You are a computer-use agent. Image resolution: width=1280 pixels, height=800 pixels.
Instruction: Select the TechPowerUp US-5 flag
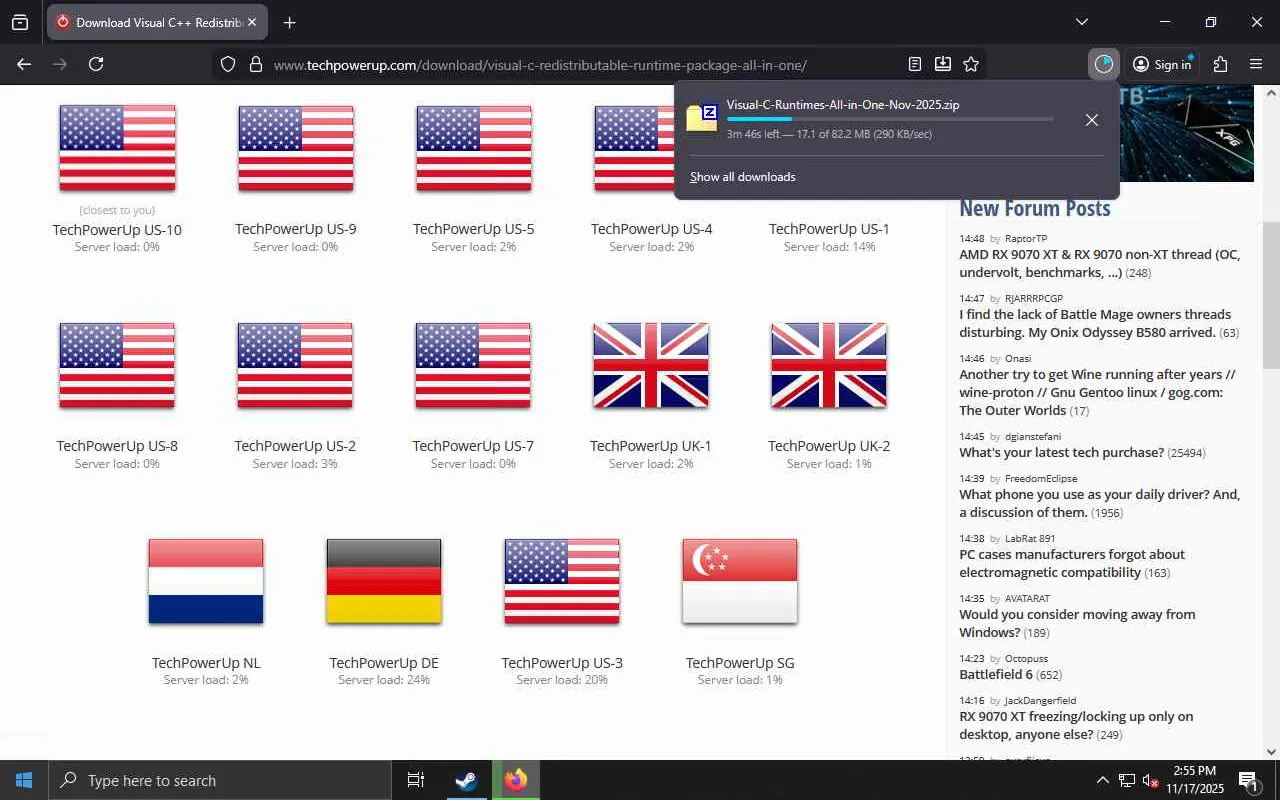coord(474,148)
